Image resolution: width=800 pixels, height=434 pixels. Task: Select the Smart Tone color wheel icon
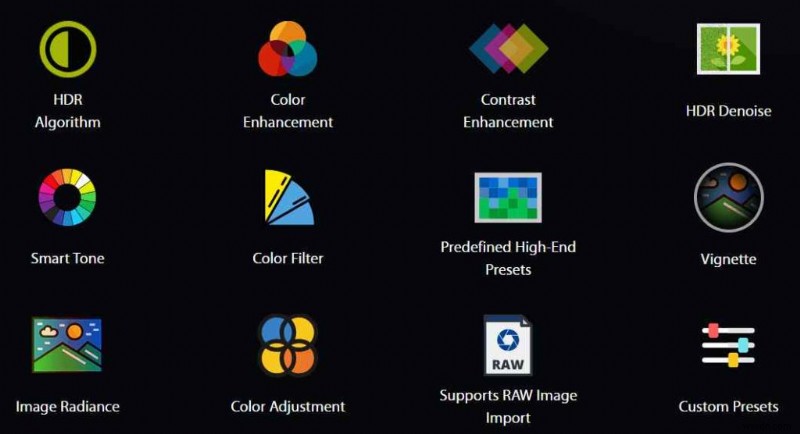coord(67,197)
